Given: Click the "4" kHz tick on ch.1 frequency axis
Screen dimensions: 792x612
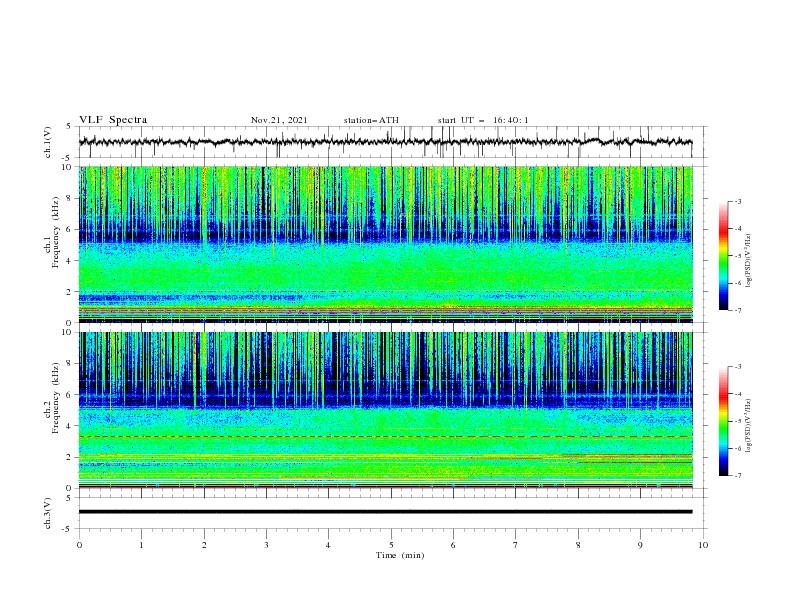Looking at the screenshot, I should tap(70, 261).
